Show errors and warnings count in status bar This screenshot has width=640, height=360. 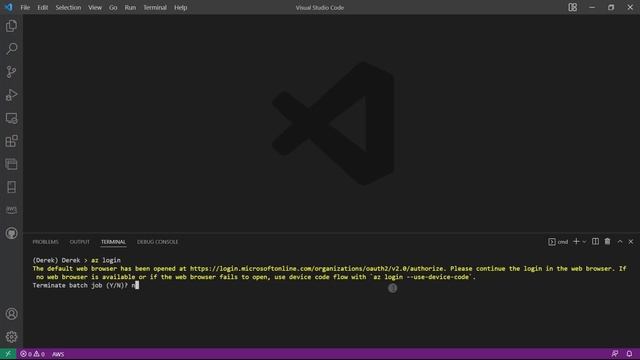[32, 354]
